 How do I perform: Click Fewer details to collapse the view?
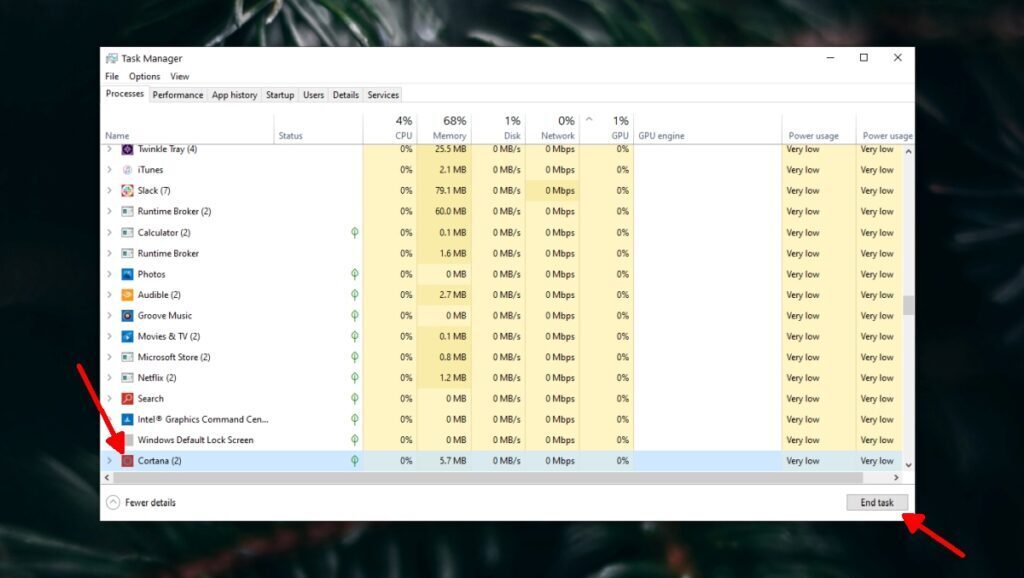coord(148,502)
